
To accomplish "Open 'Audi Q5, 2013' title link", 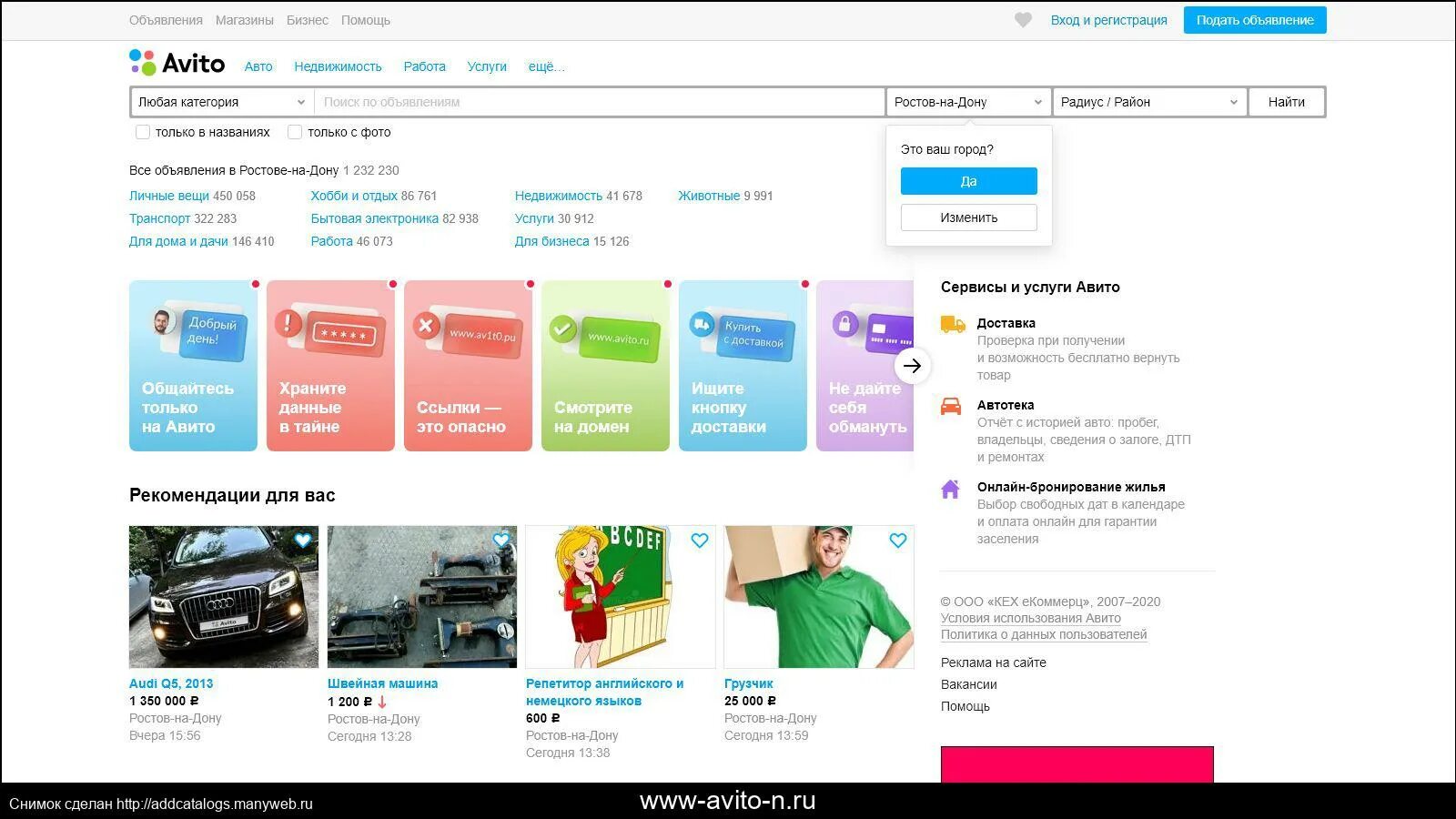I will pos(171,683).
